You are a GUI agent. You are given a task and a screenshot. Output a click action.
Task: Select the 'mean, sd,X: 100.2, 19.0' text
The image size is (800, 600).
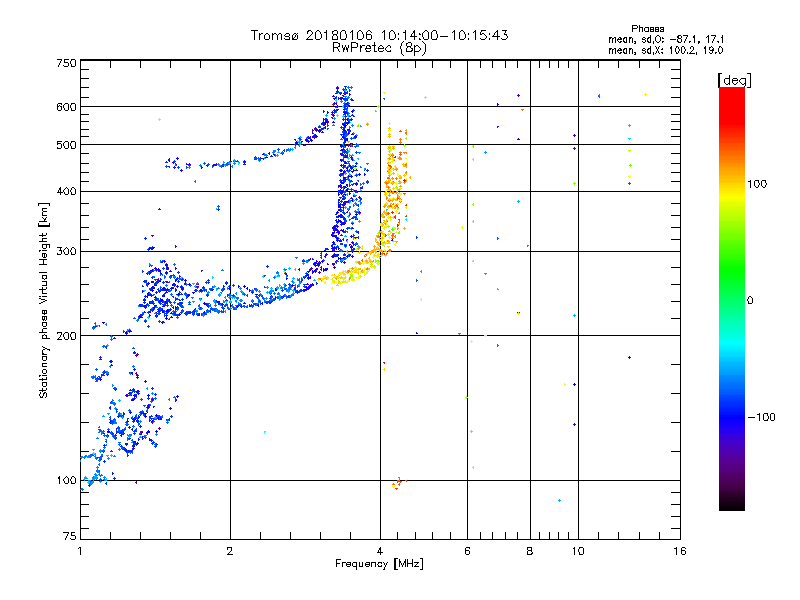pyautogui.click(x=666, y=50)
